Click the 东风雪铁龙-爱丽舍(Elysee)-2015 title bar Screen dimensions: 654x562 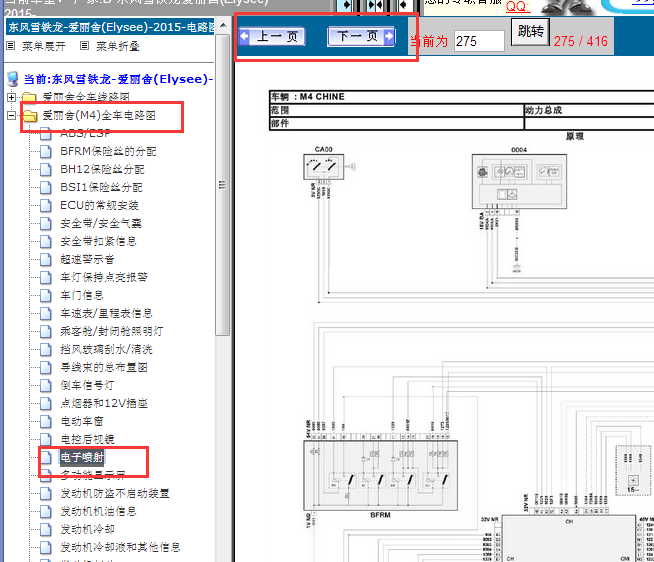pyautogui.click(x=110, y=27)
